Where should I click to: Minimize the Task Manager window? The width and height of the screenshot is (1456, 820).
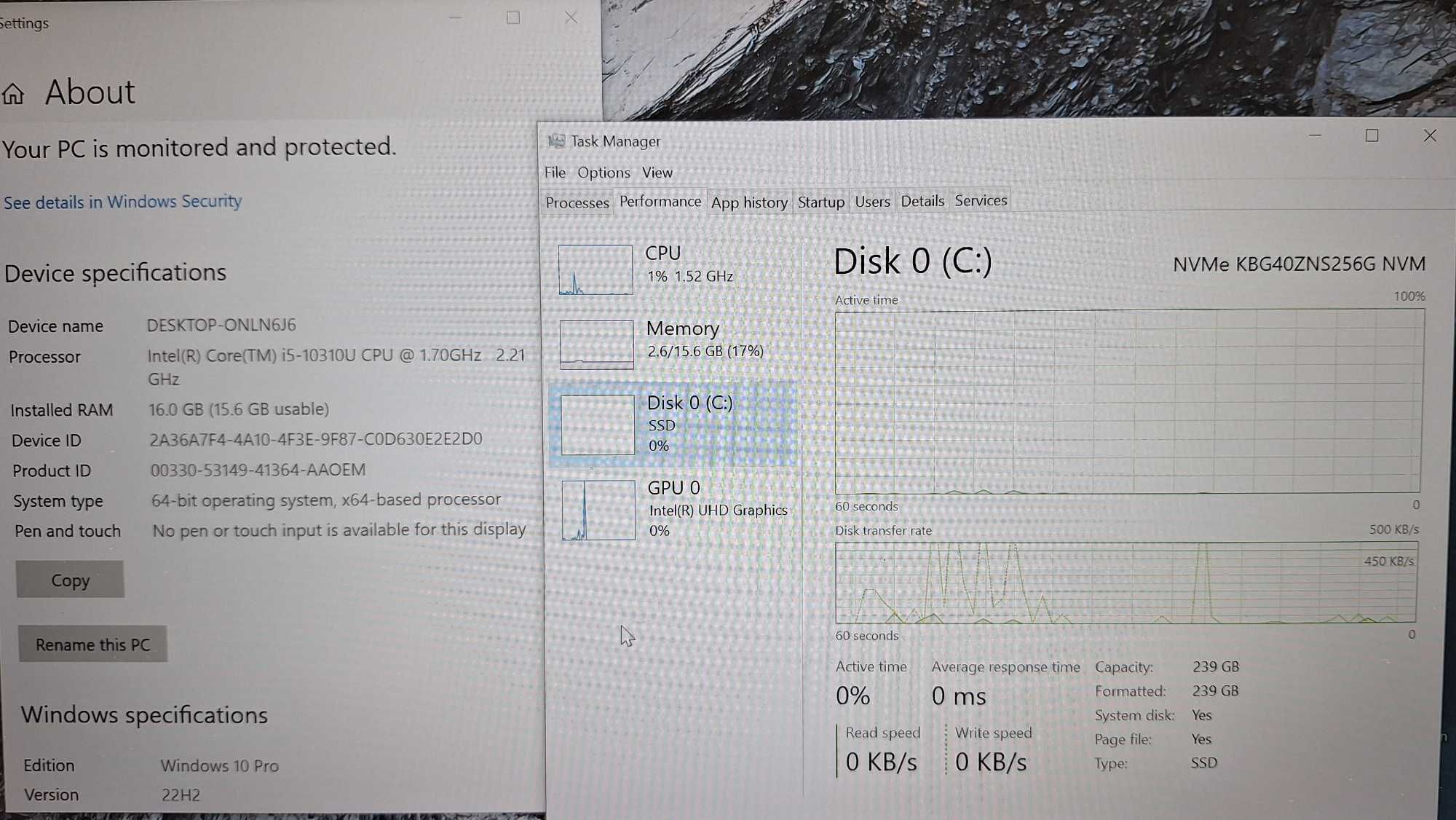1315,135
